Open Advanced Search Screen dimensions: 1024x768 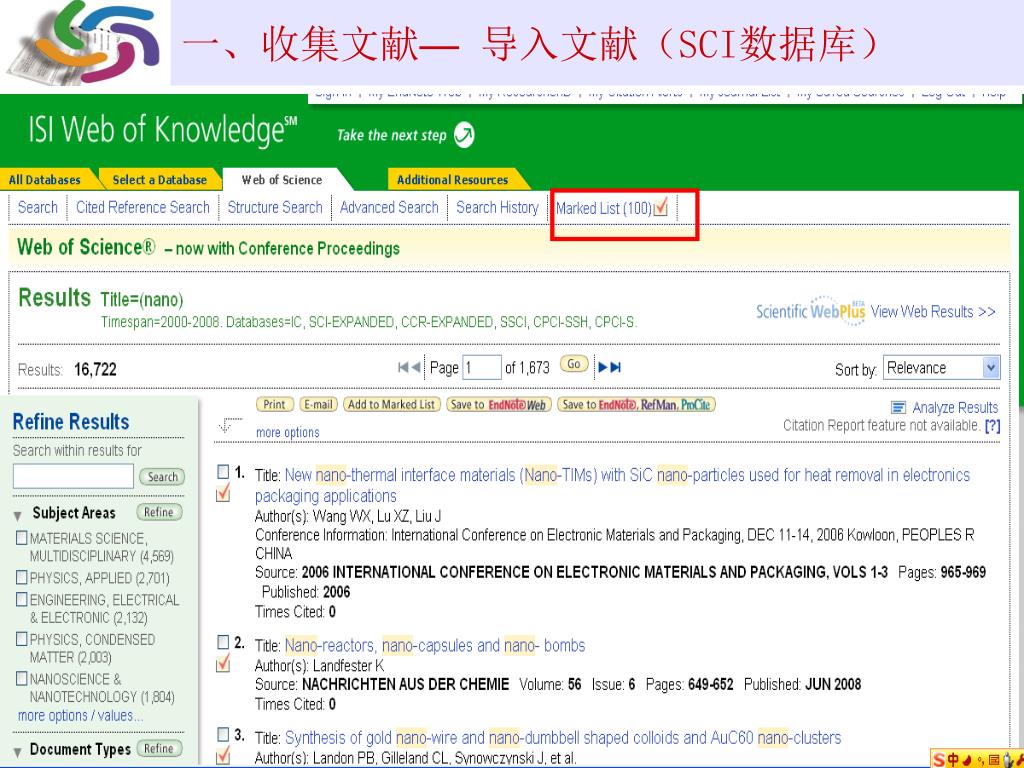pyautogui.click(x=389, y=208)
